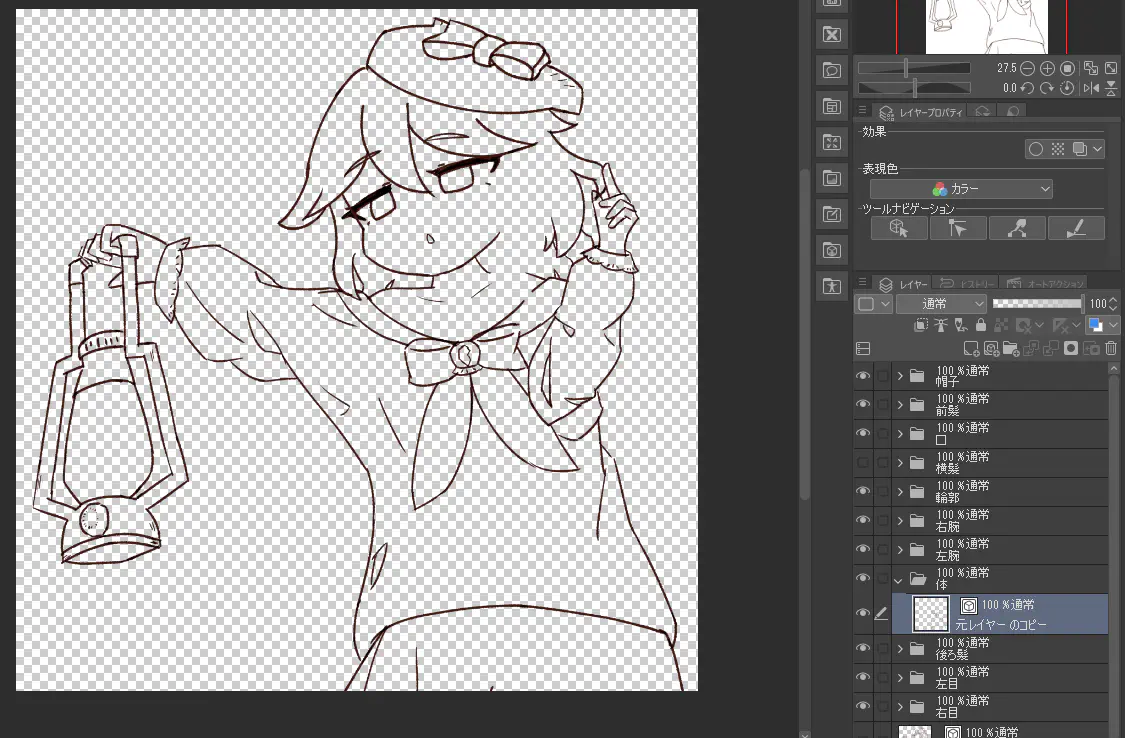Open the expression color カラー dropdown

coord(961,189)
